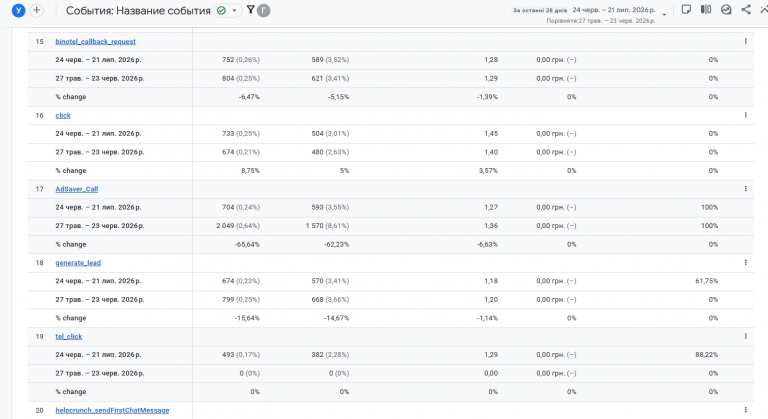Viewport: 768px width, 419px height.
Task: Open the edit comparisons columns icon
Action: pos(706,9)
